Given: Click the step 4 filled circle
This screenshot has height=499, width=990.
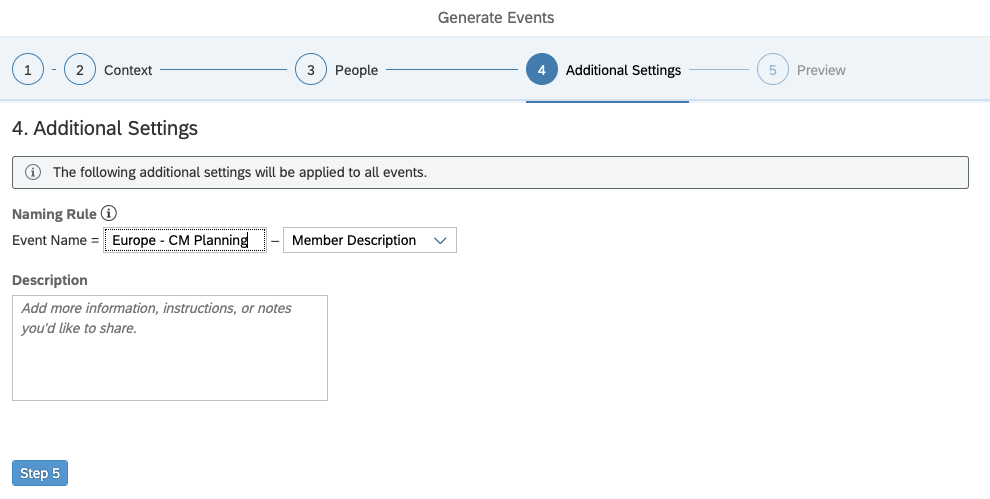Looking at the screenshot, I should (x=542, y=69).
